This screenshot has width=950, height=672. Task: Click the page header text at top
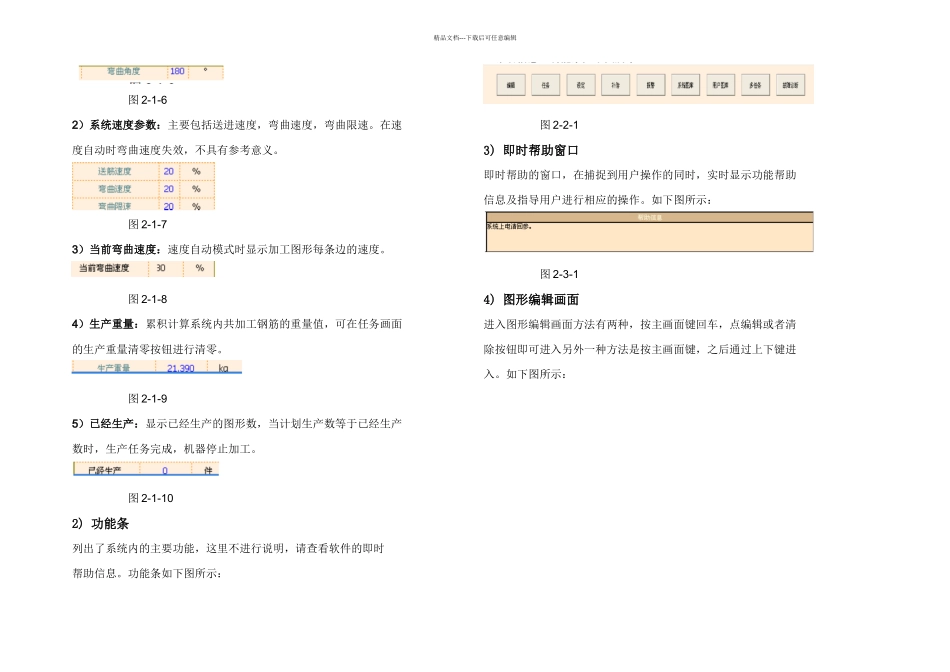tap(475, 38)
